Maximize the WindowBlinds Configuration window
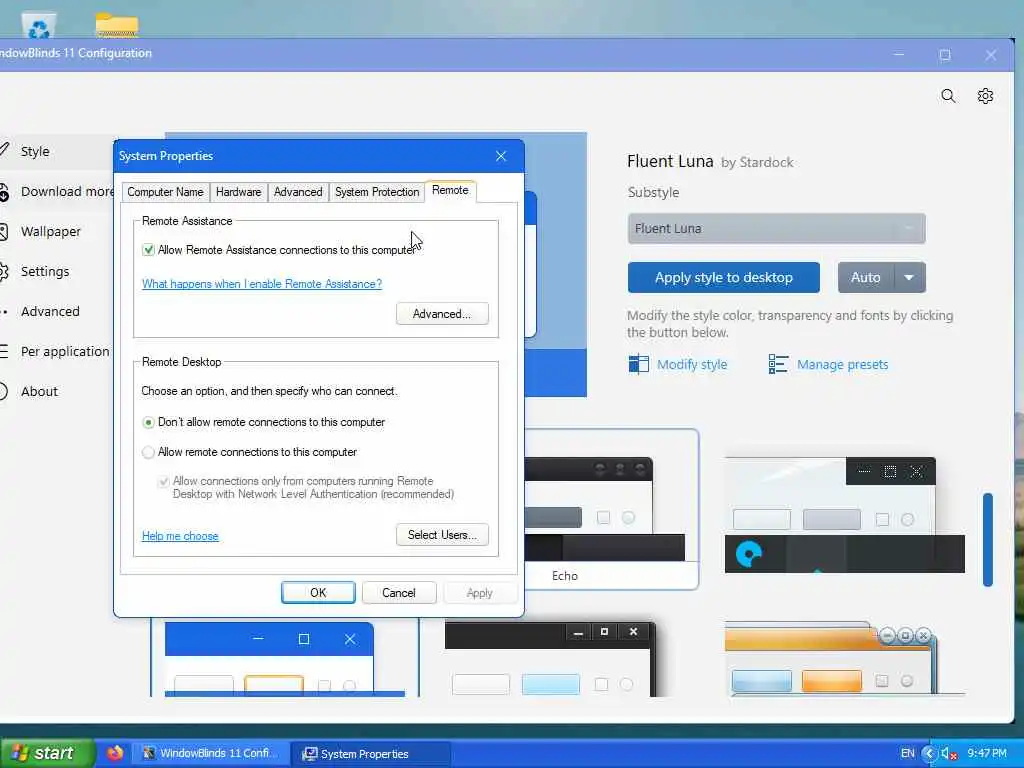Viewport: 1024px width, 768px height. pos(945,56)
